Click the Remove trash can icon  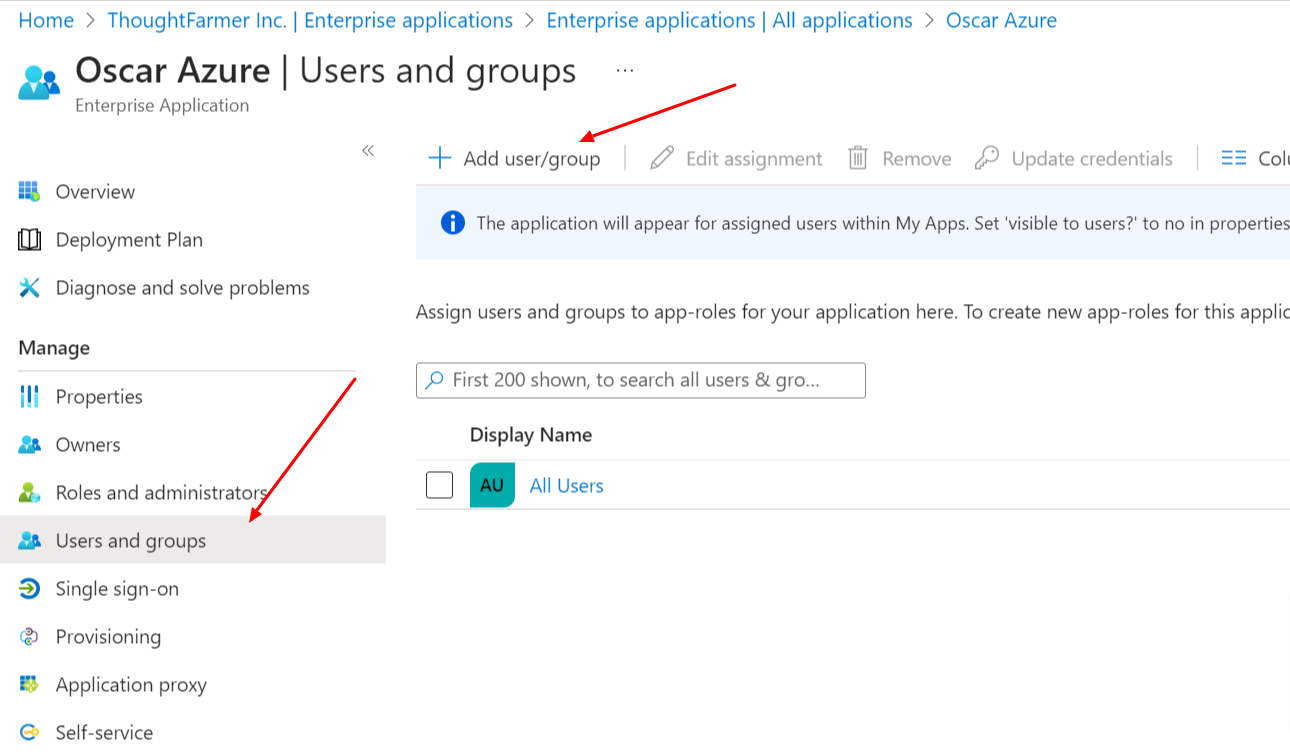pos(858,158)
